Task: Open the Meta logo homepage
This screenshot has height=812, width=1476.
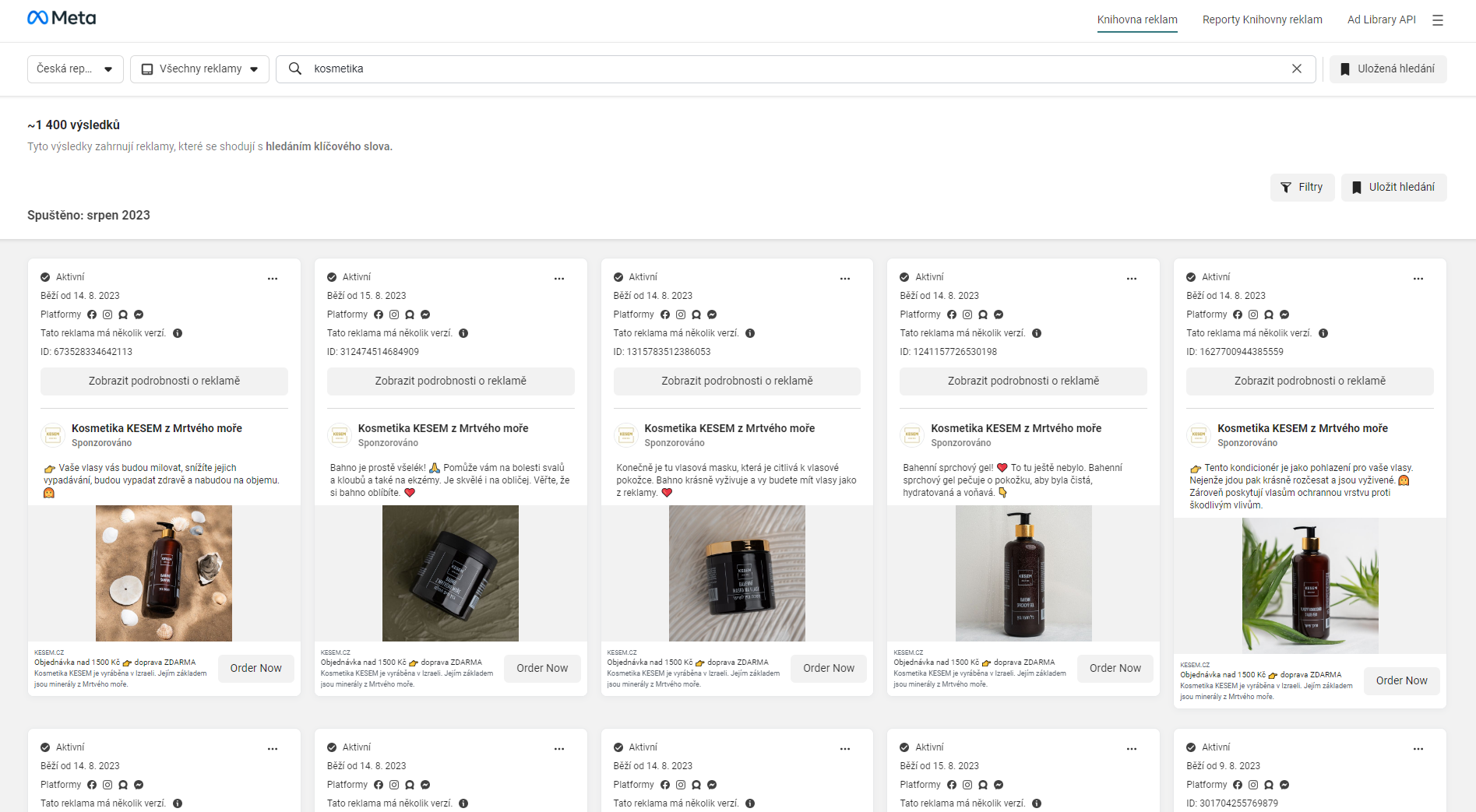Action: tap(62, 18)
